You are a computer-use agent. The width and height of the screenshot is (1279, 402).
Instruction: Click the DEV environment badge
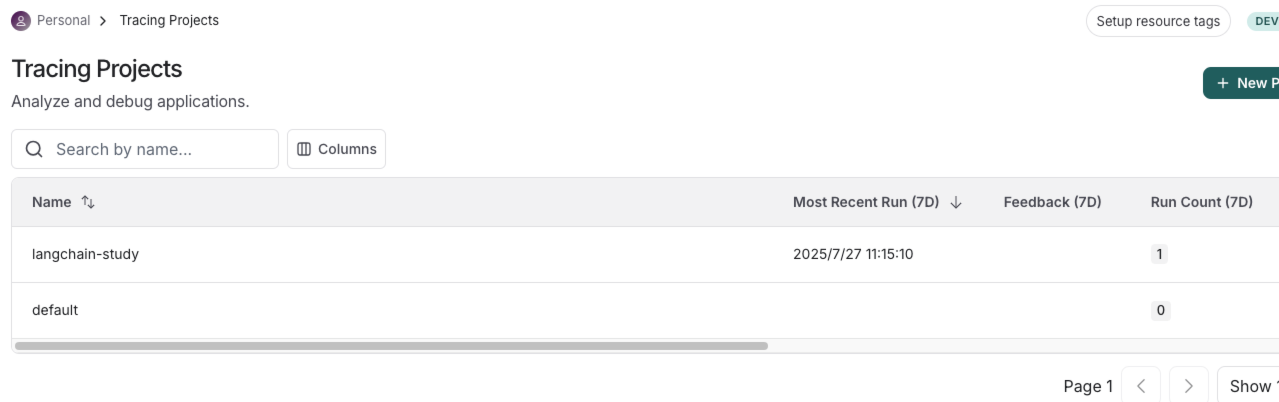tap(1263, 21)
